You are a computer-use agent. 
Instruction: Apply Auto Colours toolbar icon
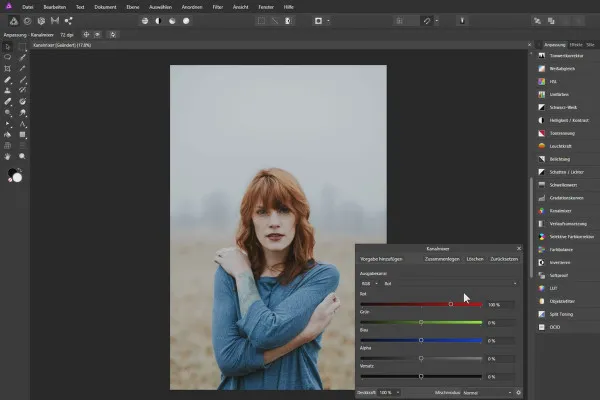tap(172, 21)
